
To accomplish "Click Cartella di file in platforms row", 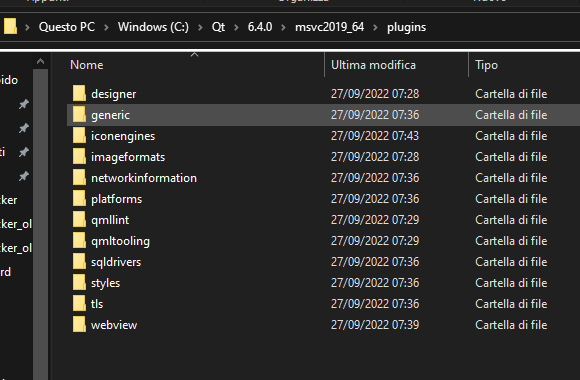I will pyautogui.click(x=511, y=199).
